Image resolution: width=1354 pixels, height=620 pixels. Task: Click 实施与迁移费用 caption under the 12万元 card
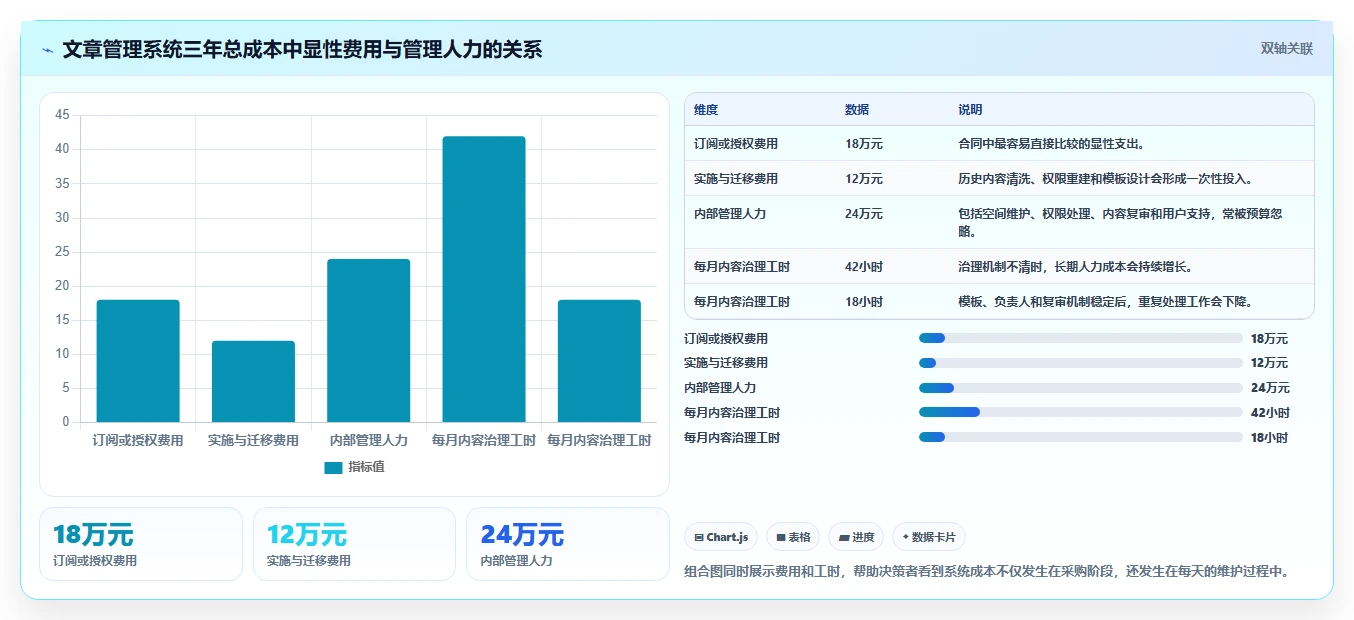(x=309, y=561)
